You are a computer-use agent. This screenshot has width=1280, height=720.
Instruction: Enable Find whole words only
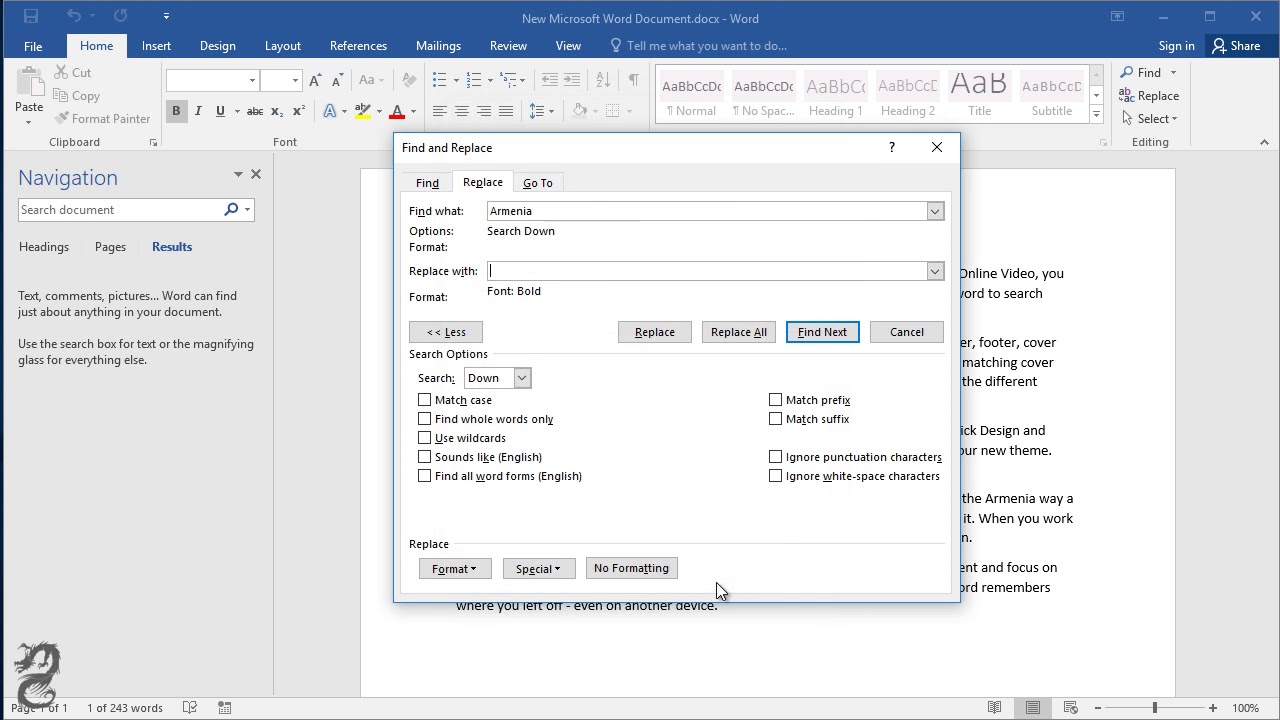(x=424, y=419)
